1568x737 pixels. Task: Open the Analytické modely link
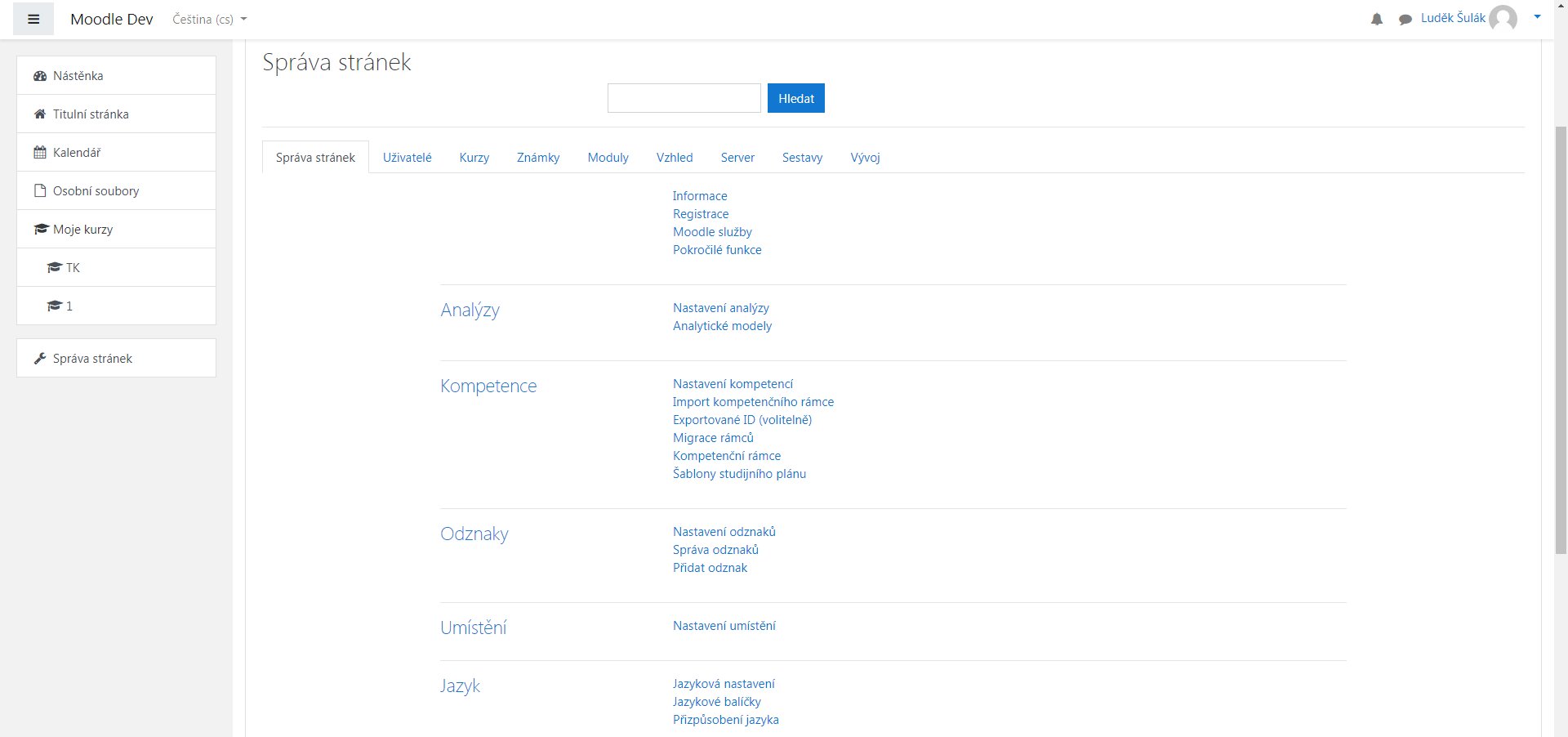coord(722,326)
